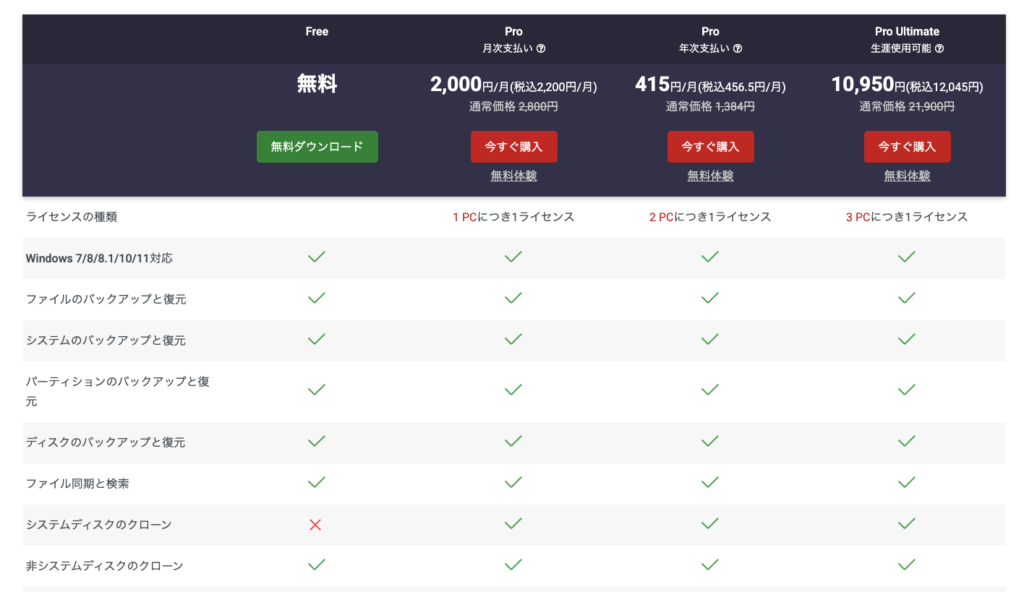Click help icon next to 生涯使用可能
Screen dimensions: 1024x592
click(939, 48)
